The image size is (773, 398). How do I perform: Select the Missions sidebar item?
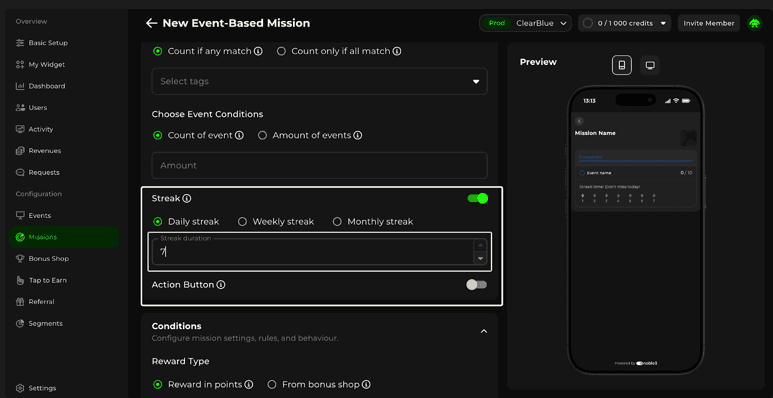pos(64,237)
